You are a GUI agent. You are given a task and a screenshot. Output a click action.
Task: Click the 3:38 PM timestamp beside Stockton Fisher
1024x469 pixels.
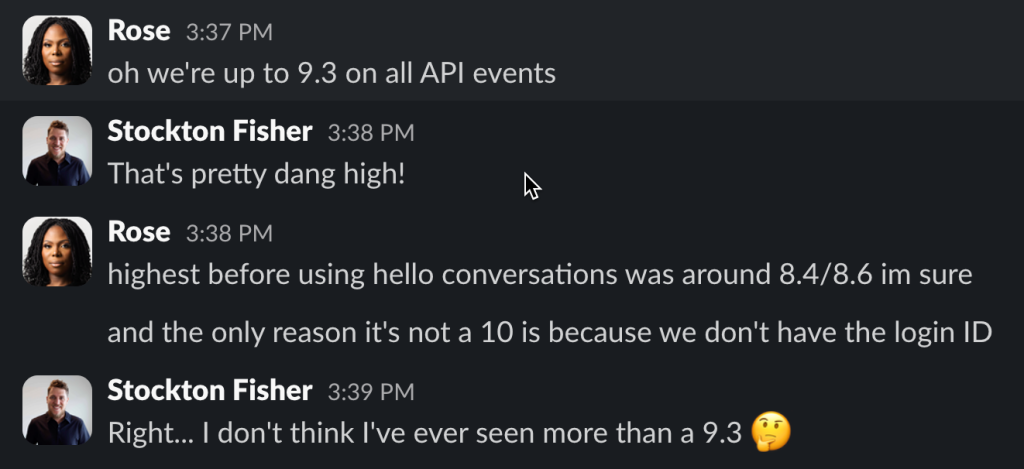[371, 133]
